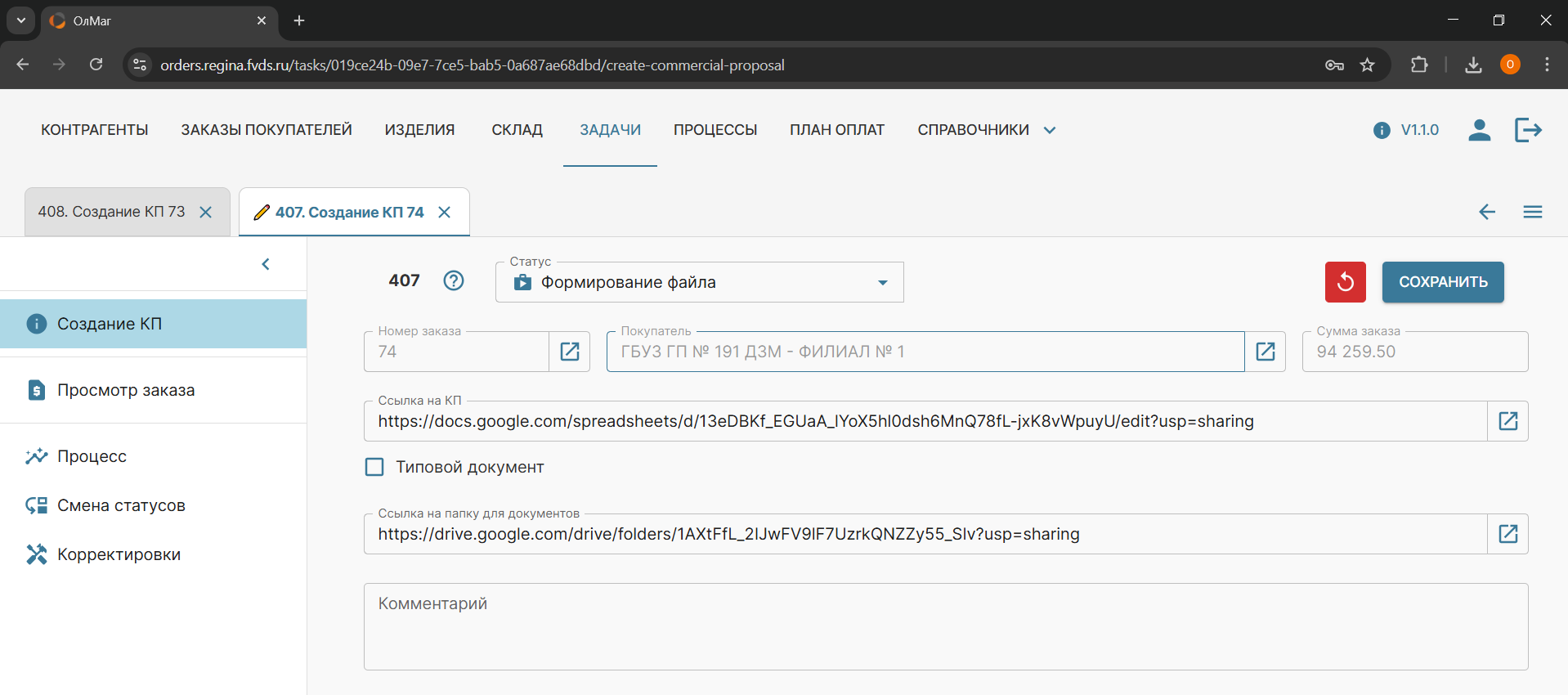The height and width of the screenshot is (695, 1568).
Task: Click the back arrow icon beside tabs
Action: click(x=1486, y=212)
